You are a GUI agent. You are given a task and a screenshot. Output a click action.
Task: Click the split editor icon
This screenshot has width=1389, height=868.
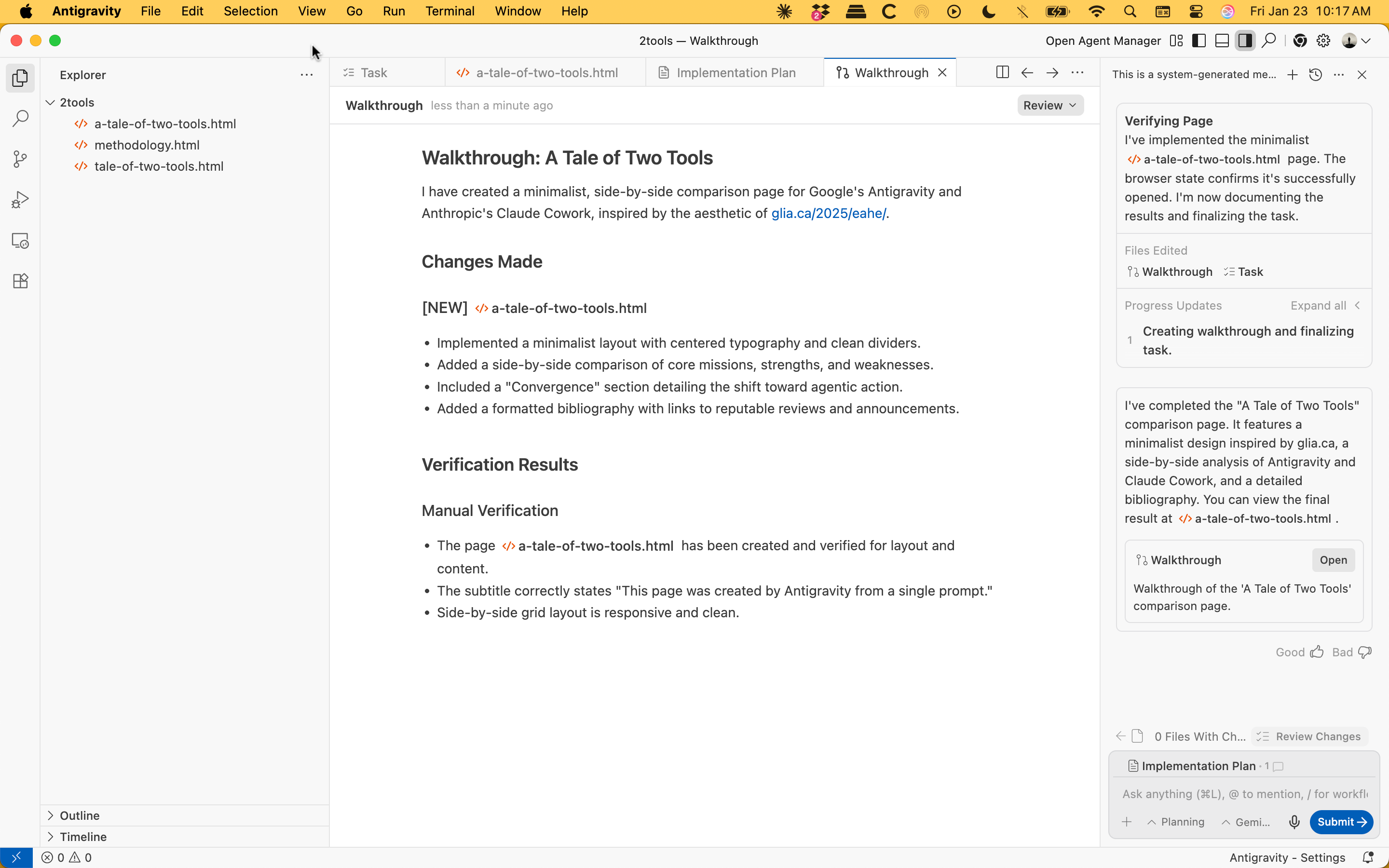click(x=1002, y=72)
